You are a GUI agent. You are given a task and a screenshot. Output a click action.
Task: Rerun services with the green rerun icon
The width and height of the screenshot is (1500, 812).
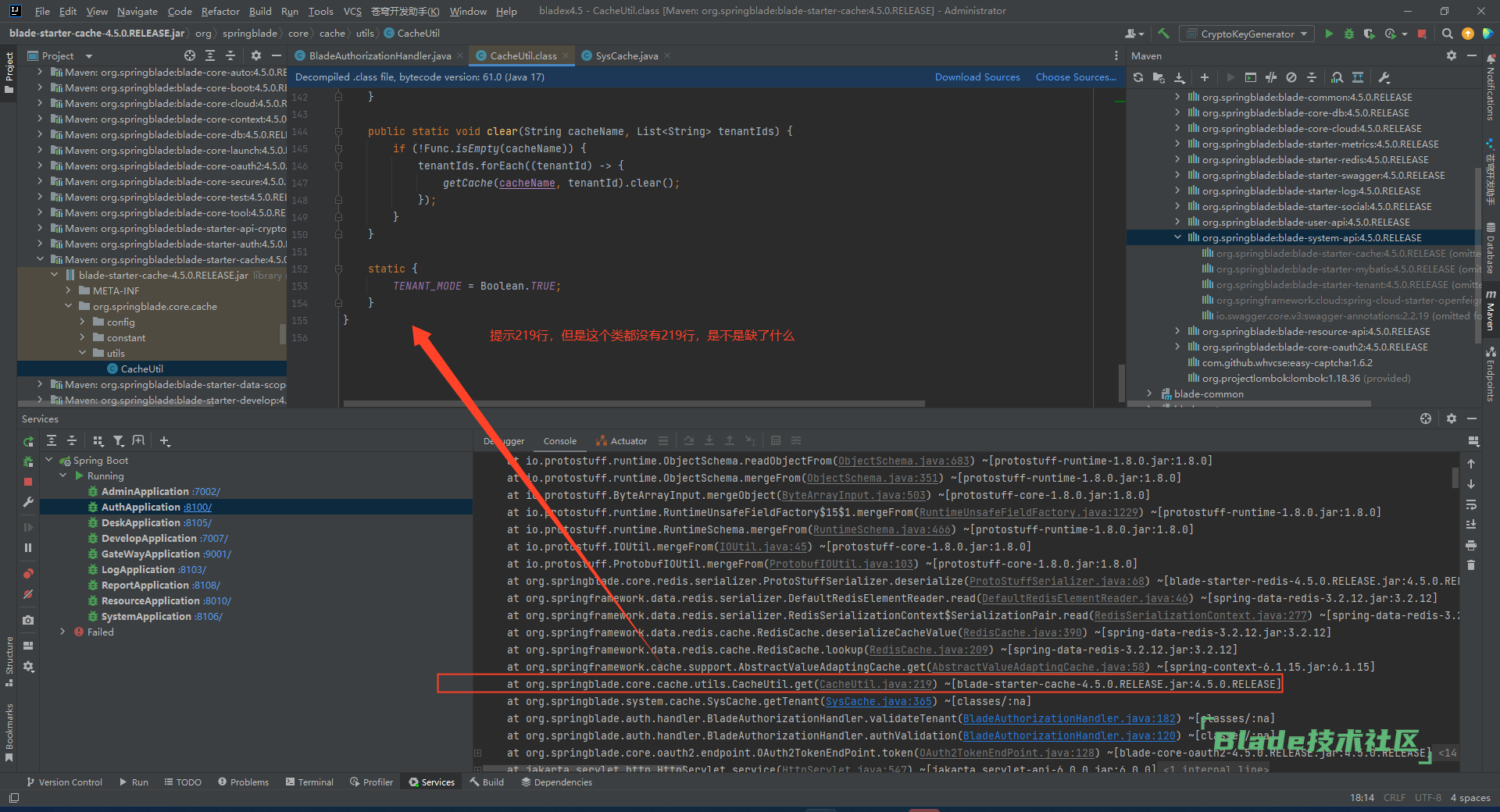tap(28, 441)
